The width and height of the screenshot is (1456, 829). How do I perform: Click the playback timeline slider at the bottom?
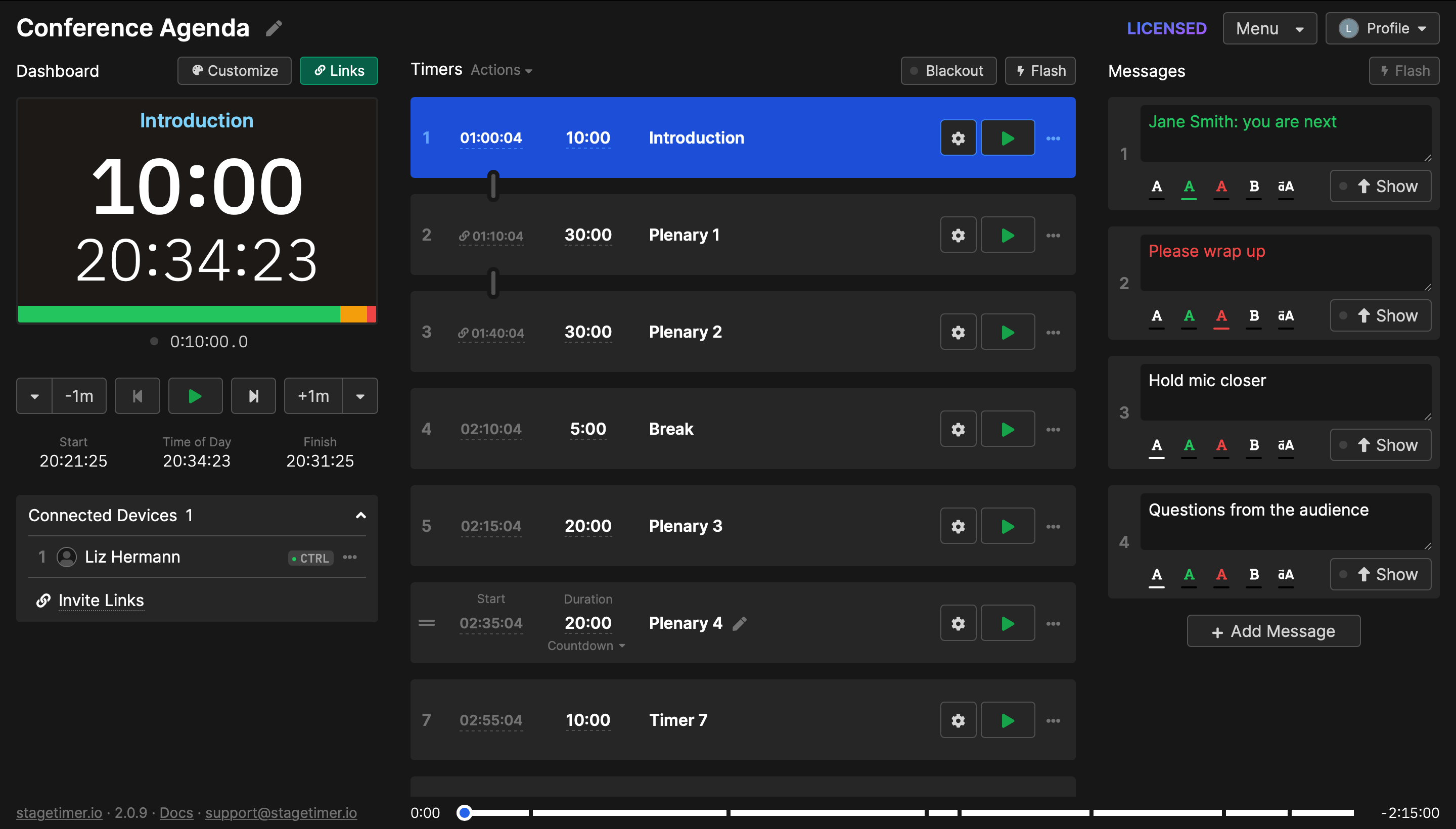(x=465, y=812)
